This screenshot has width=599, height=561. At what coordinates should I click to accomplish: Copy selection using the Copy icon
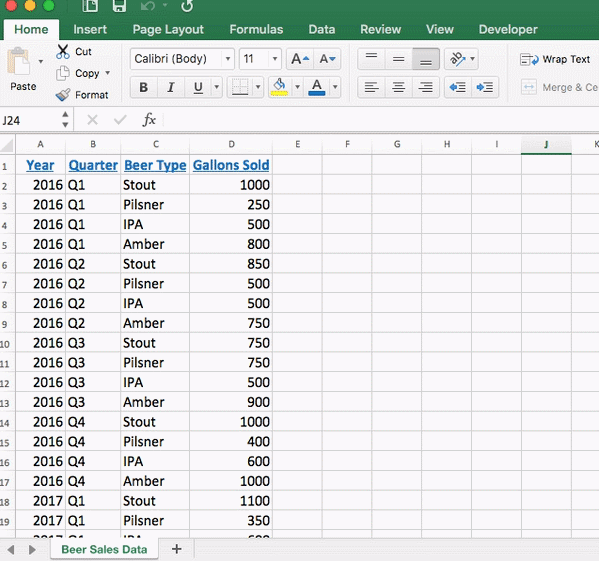63,73
